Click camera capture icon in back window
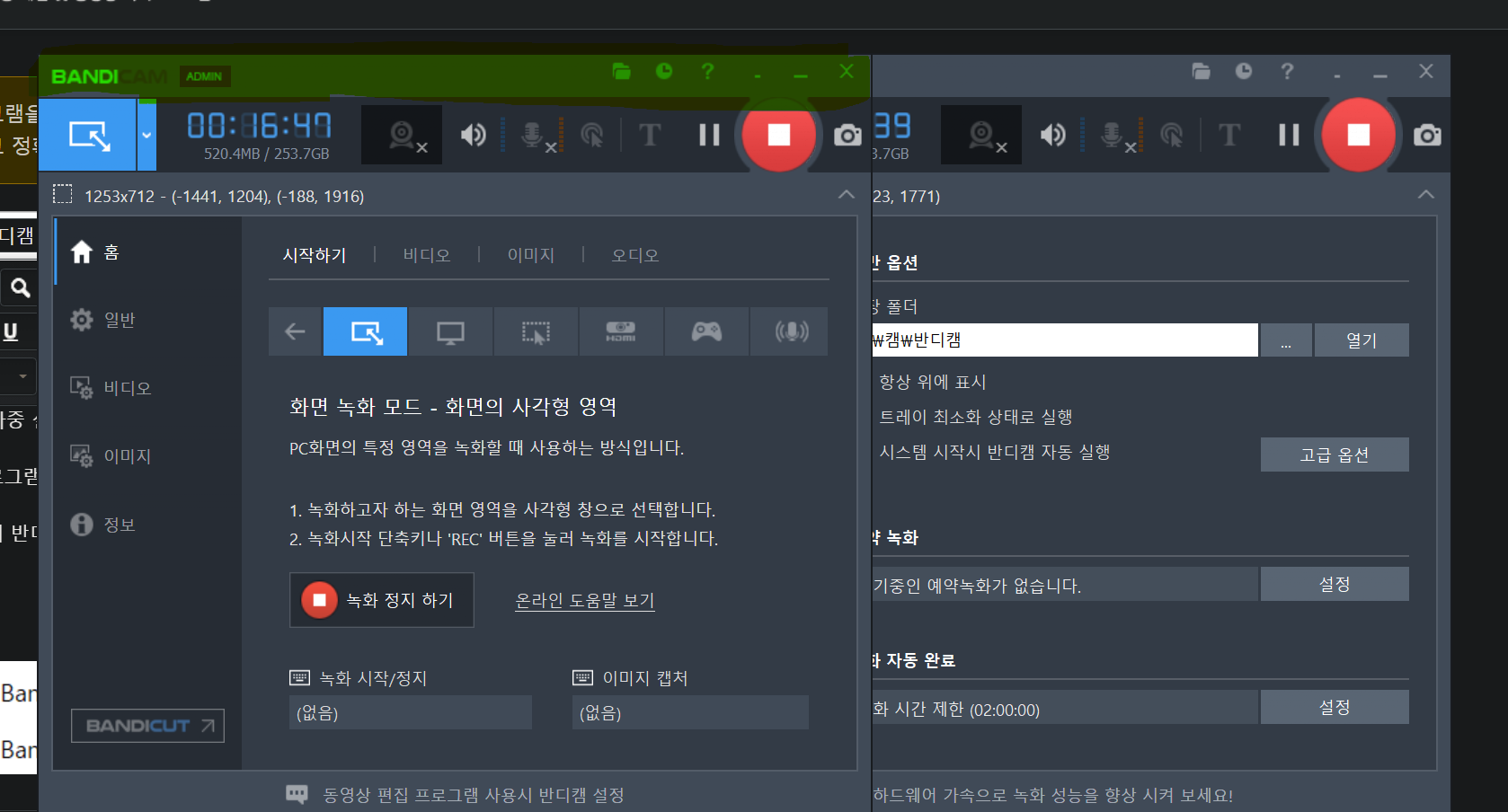The width and height of the screenshot is (1508, 812). coord(1426,135)
